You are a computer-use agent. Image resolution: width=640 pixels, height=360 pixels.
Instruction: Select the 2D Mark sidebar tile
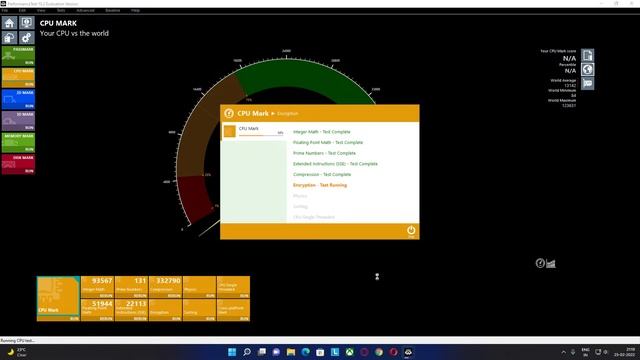18,99
